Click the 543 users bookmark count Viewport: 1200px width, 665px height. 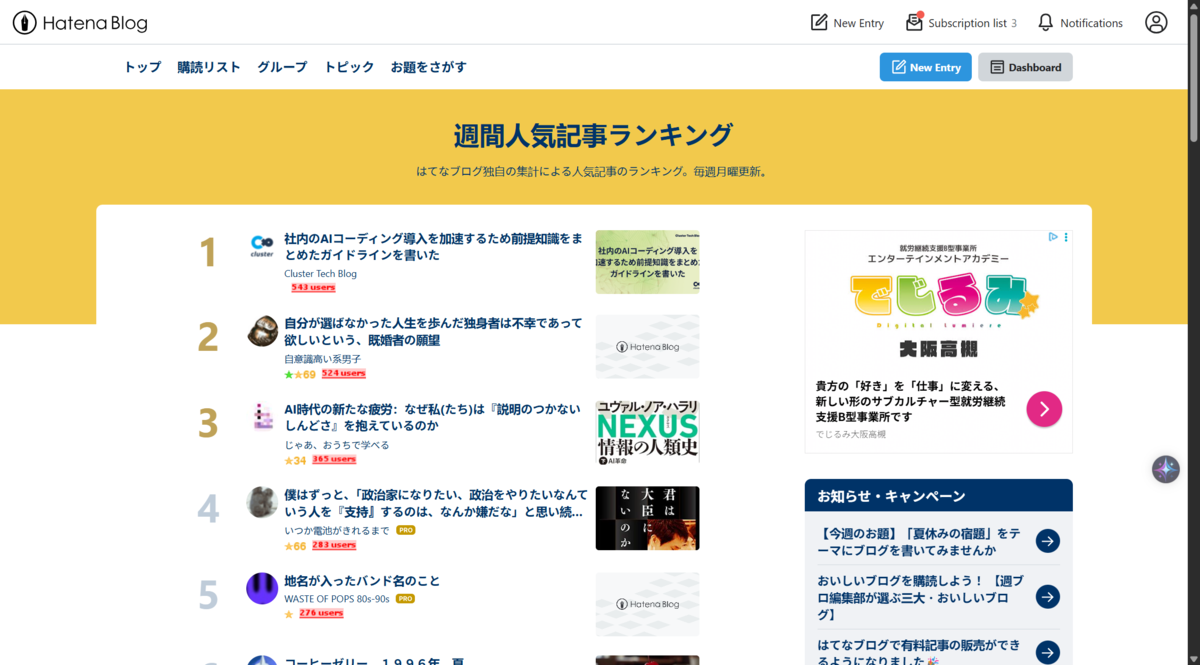[x=313, y=288]
